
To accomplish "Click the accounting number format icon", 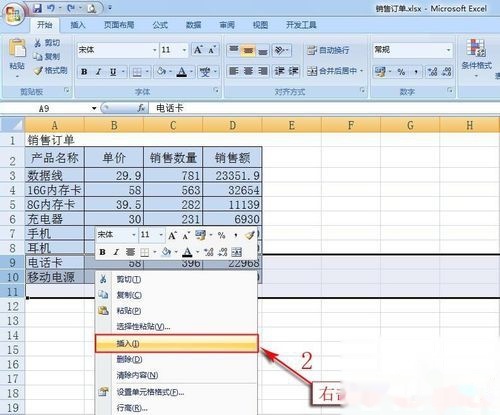I will pos(380,71).
